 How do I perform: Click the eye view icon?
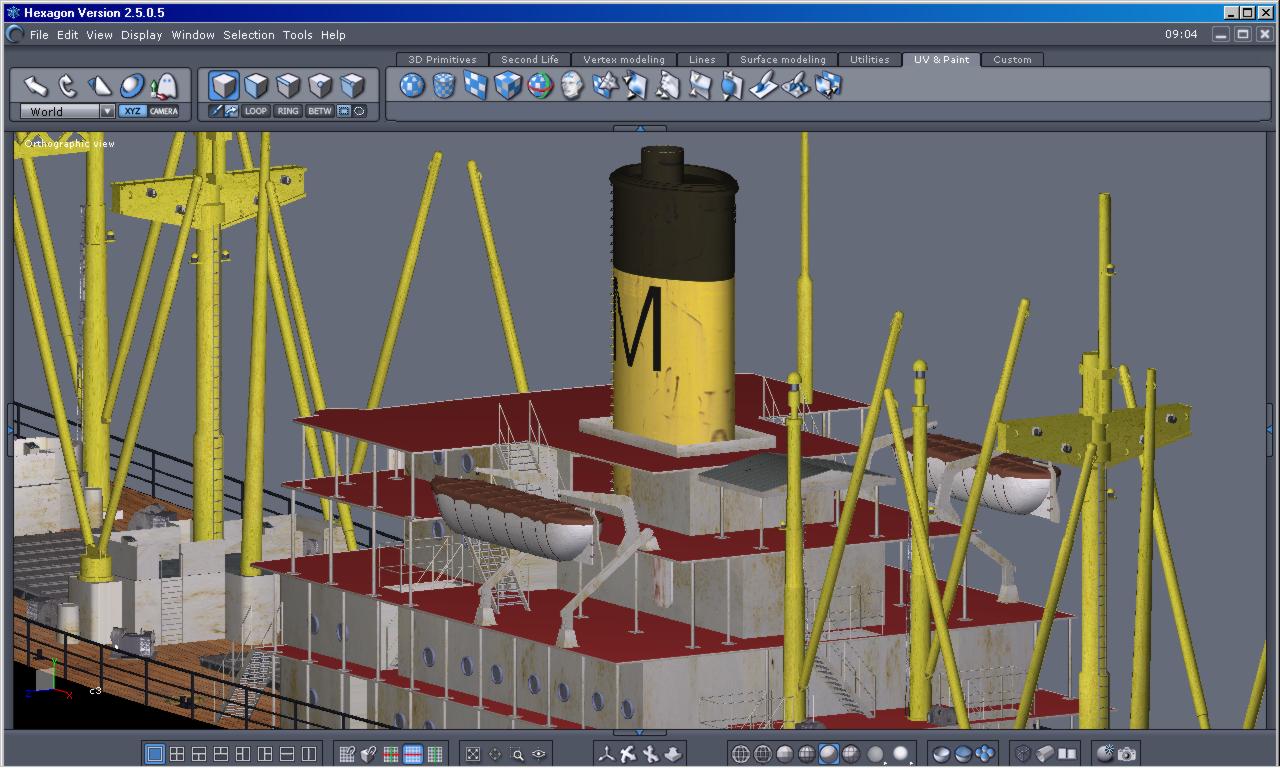click(539, 754)
